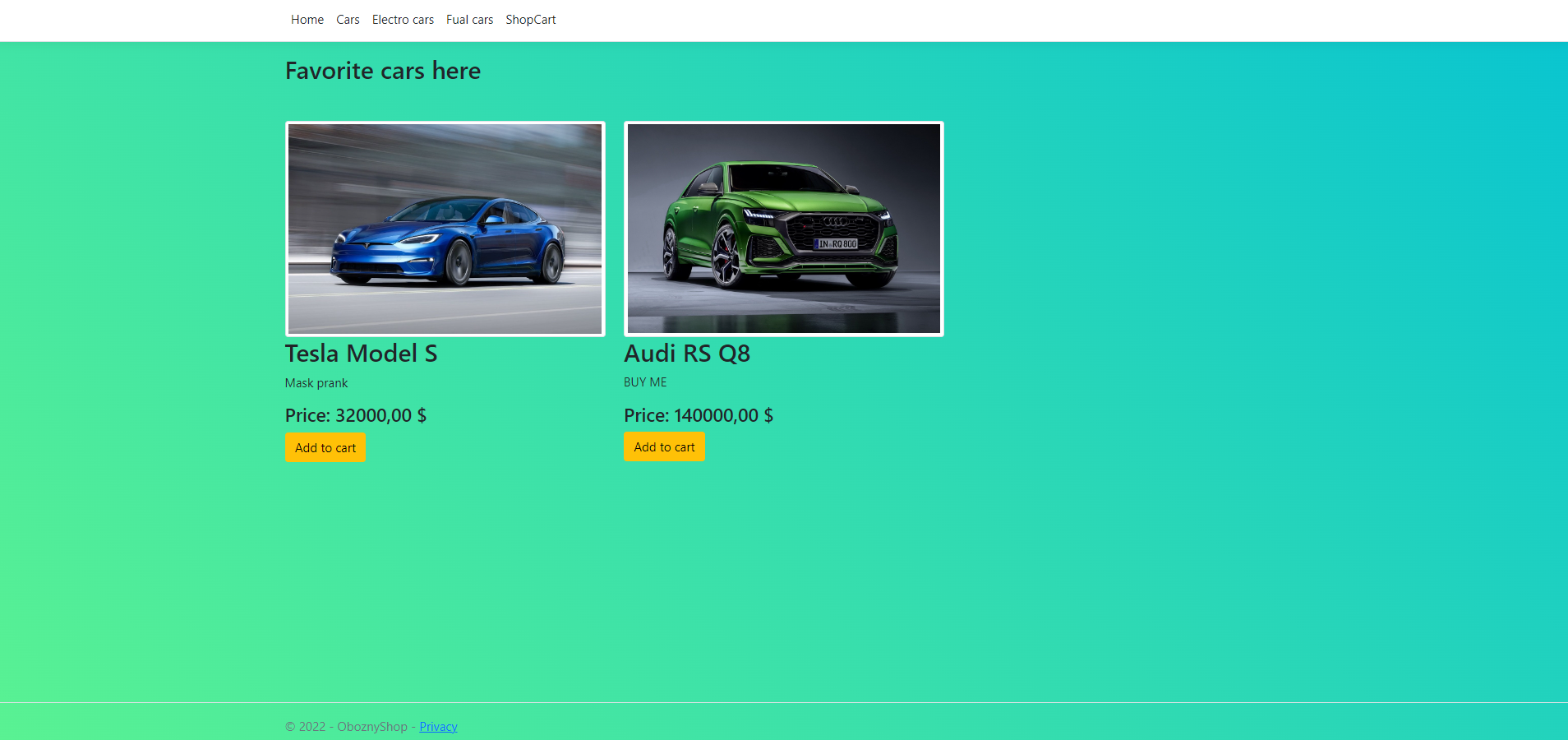
Task: Open the Privacy policy link
Action: 438,727
